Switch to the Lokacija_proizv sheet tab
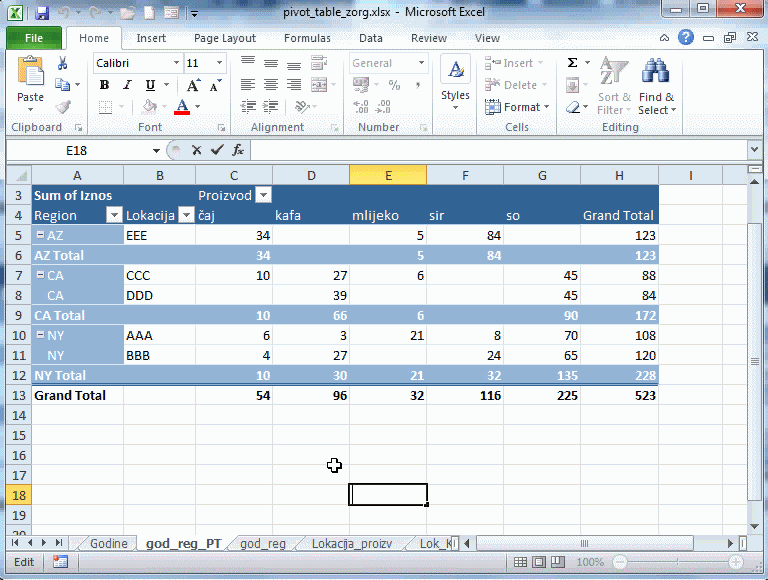Screen dimensions: 768x580 click(349, 544)
